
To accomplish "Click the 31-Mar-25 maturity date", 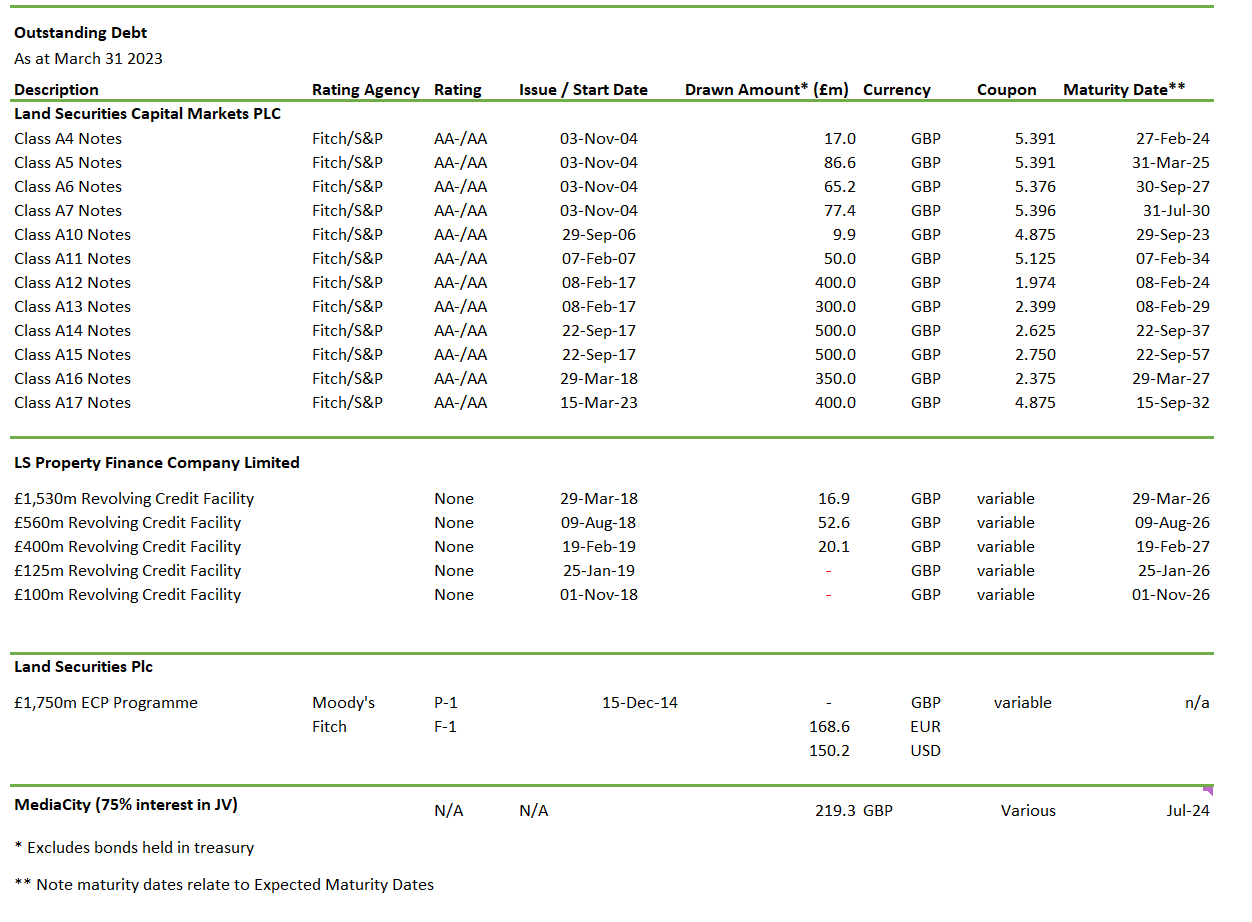I will coord(1171,162).
